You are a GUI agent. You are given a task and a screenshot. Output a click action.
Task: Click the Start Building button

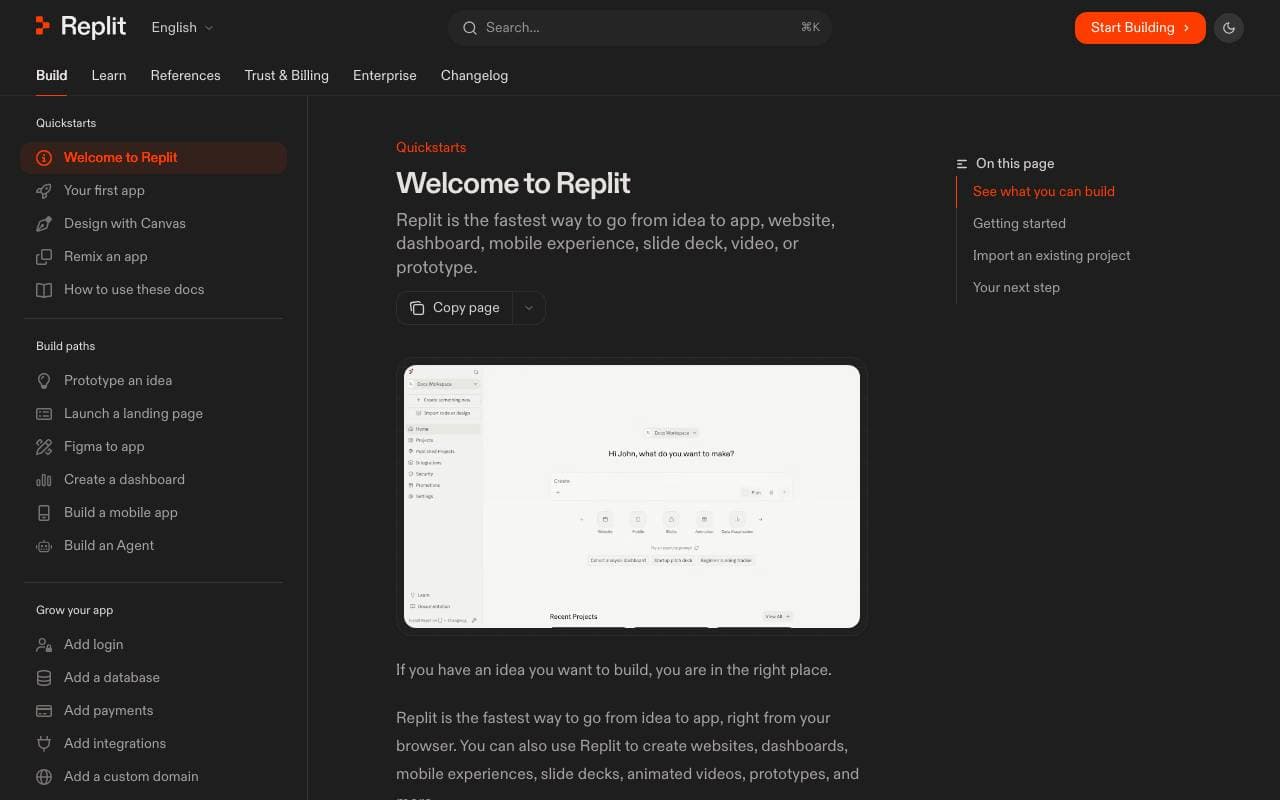(1140, 28)
